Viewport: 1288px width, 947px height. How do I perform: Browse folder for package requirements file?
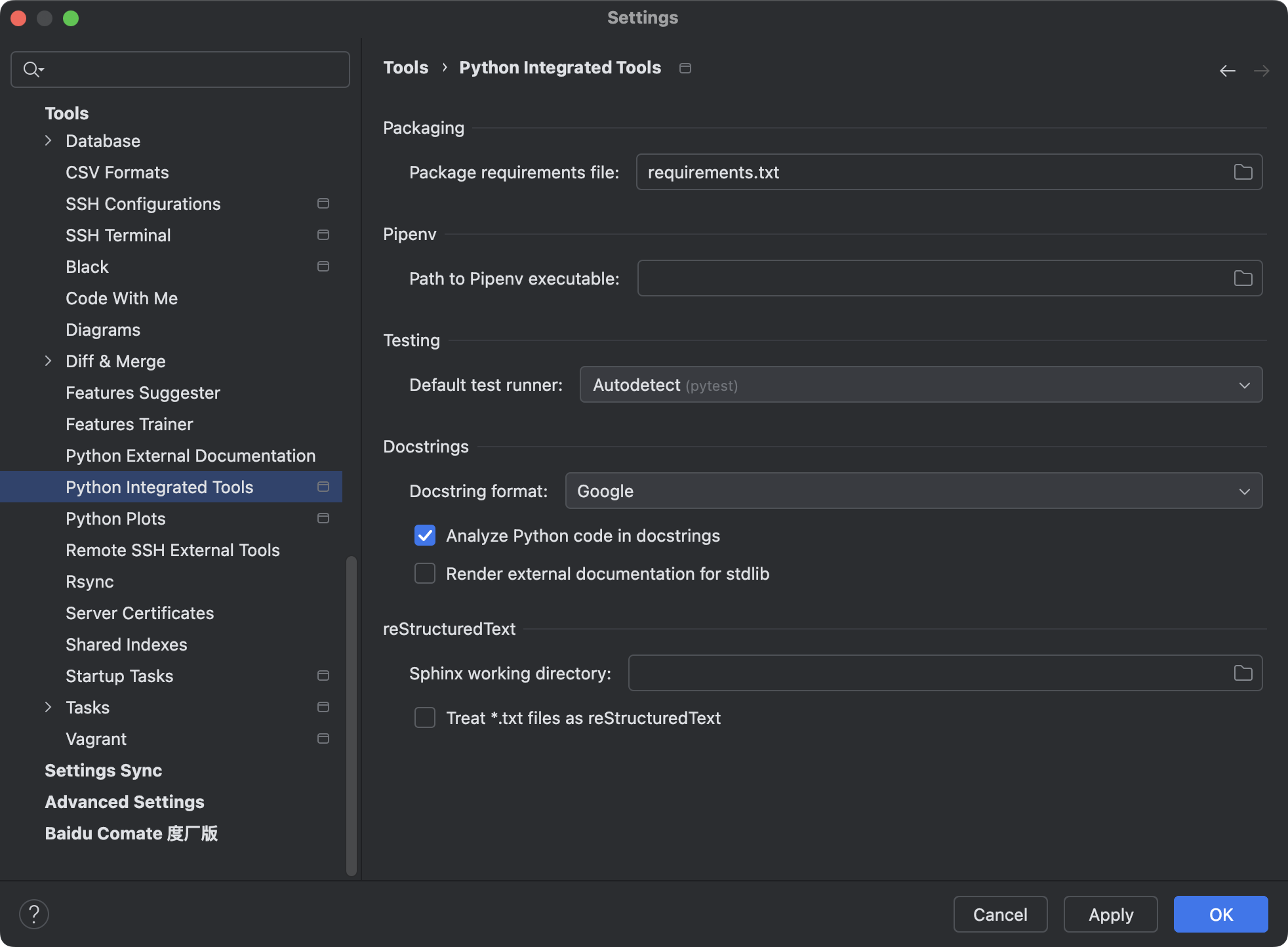pyautogui.click(x=1243, y=172)
